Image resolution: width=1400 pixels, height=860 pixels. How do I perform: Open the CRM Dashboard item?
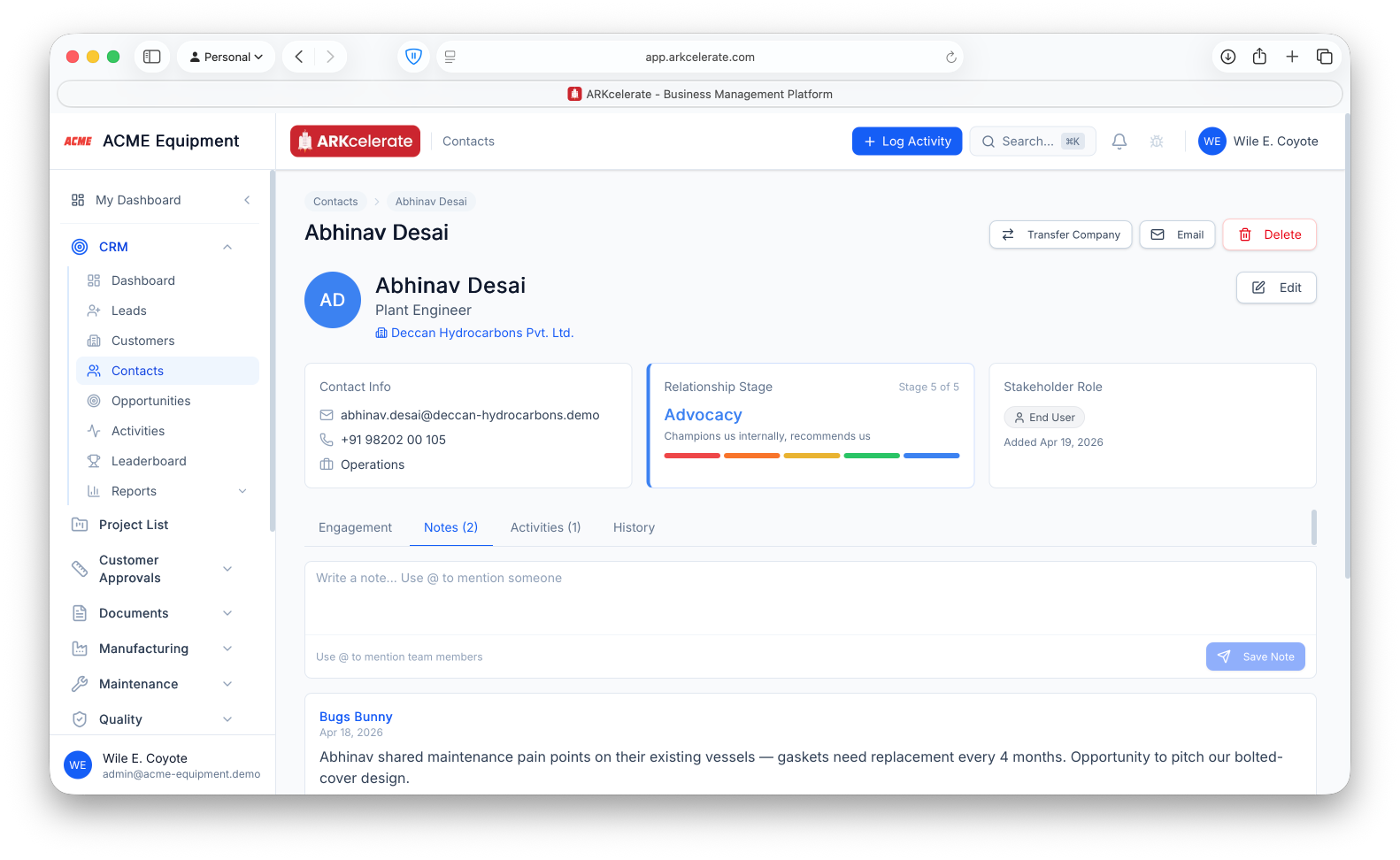[168, 280]
